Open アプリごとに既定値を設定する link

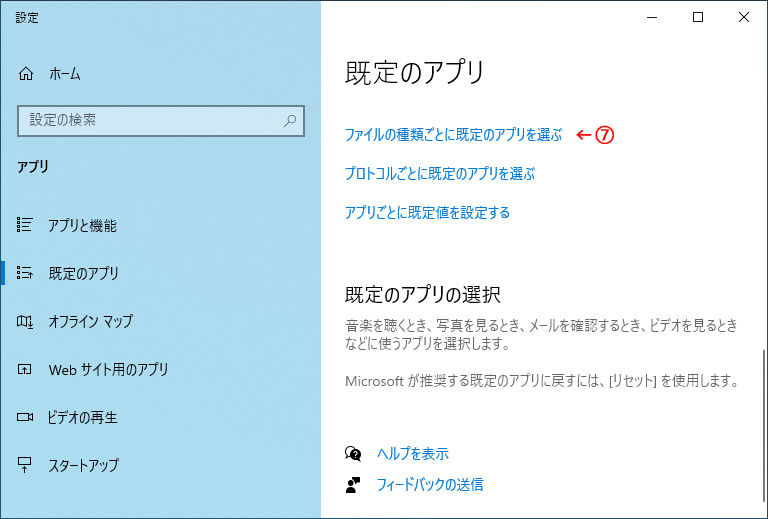(427, 212)
